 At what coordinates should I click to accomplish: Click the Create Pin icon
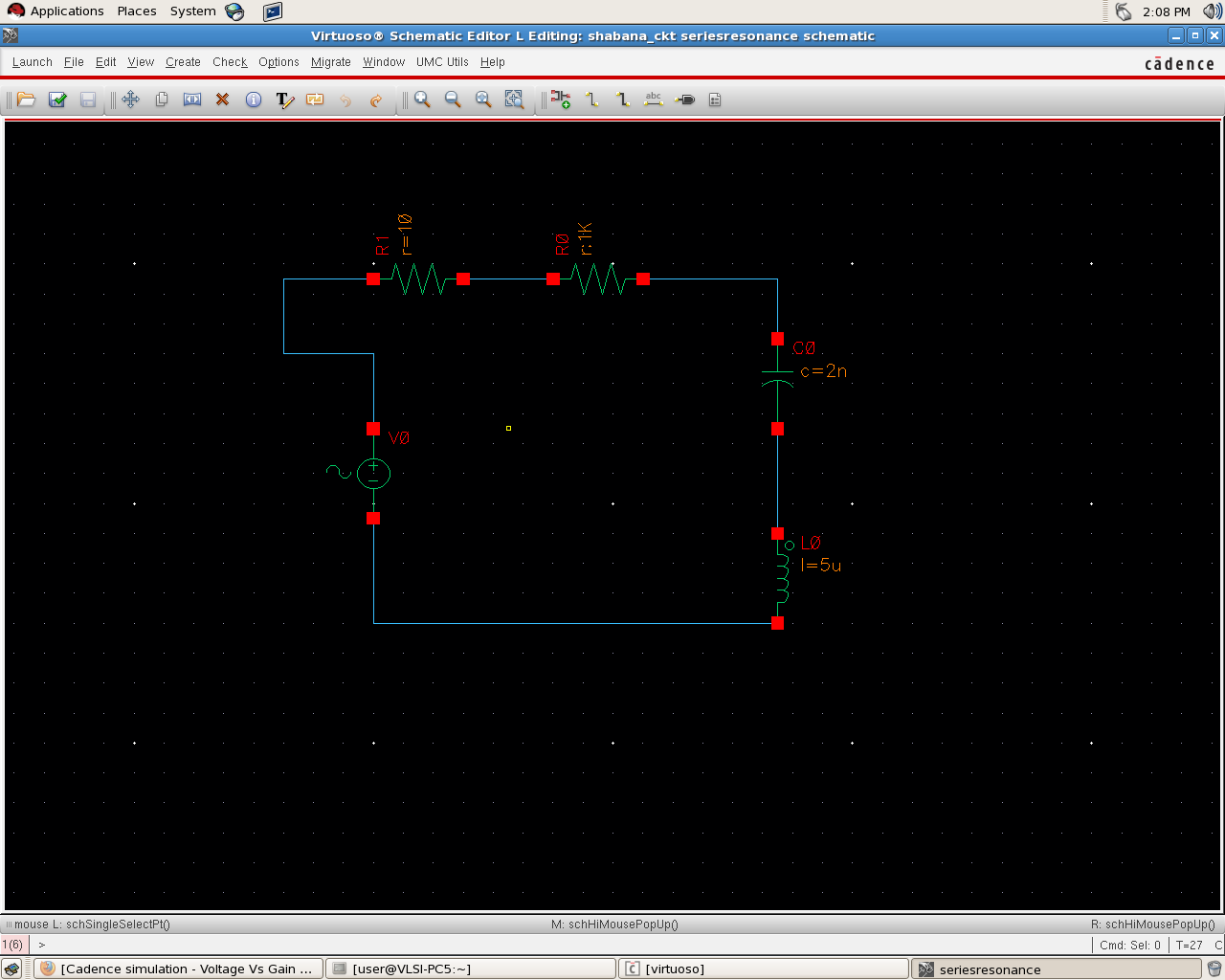685,100
